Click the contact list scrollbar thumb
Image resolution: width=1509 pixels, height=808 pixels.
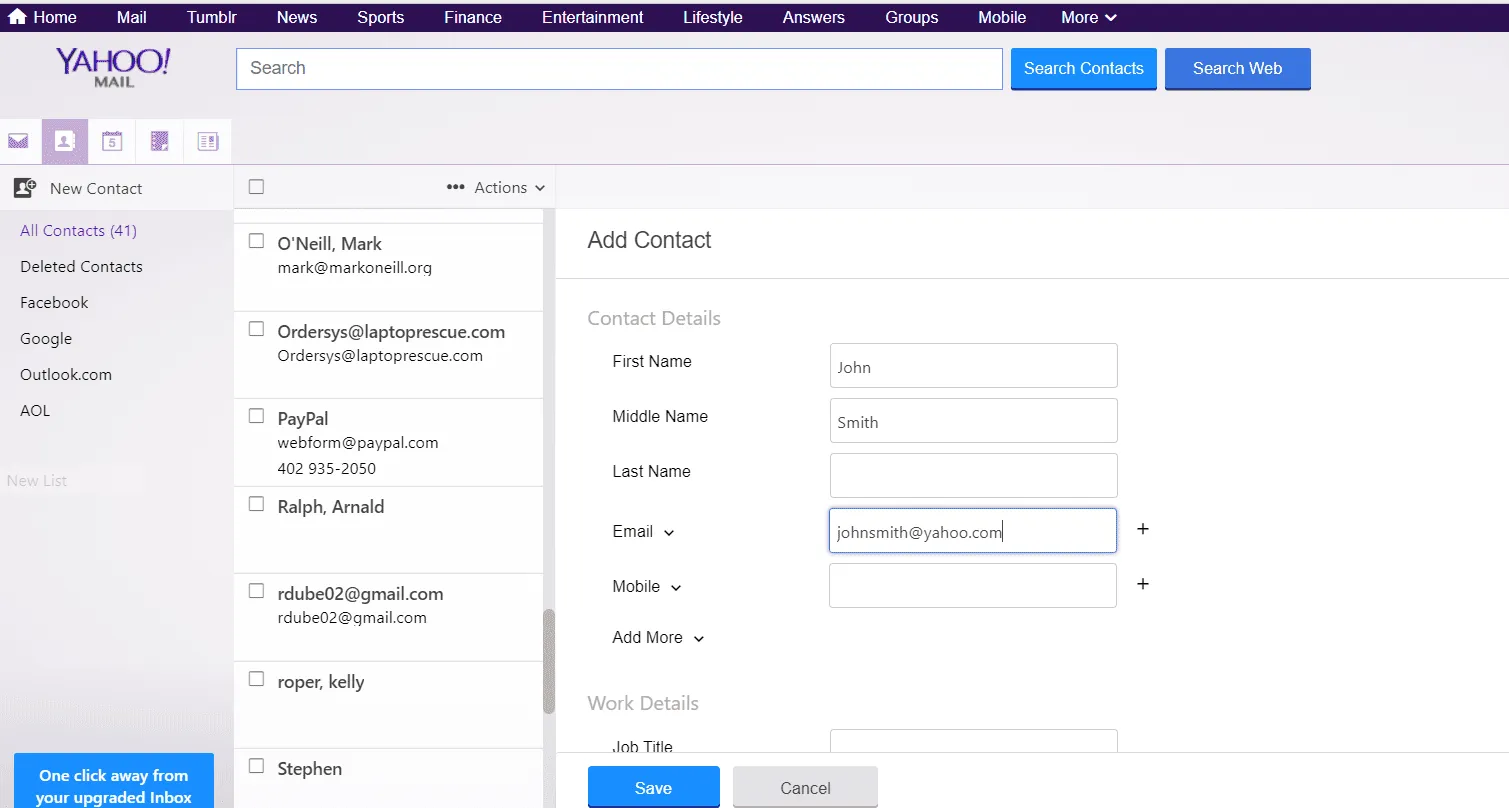click(x=548, y=661)
